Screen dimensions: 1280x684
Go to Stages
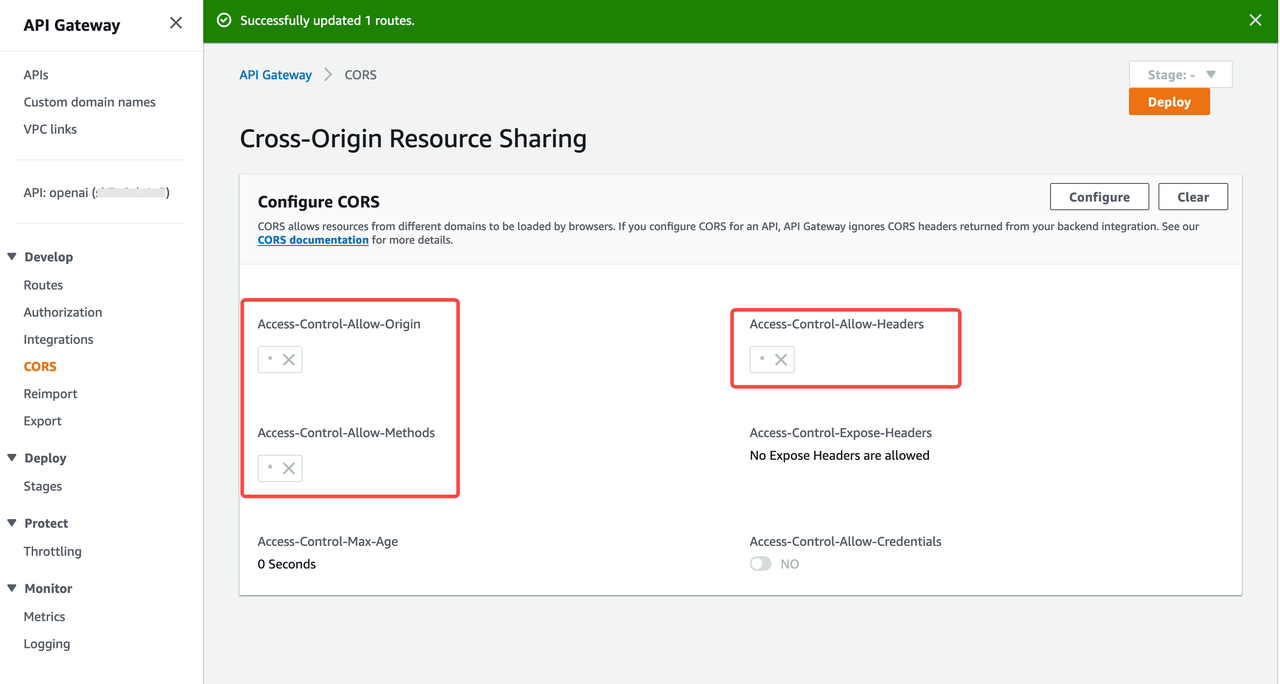43,486
